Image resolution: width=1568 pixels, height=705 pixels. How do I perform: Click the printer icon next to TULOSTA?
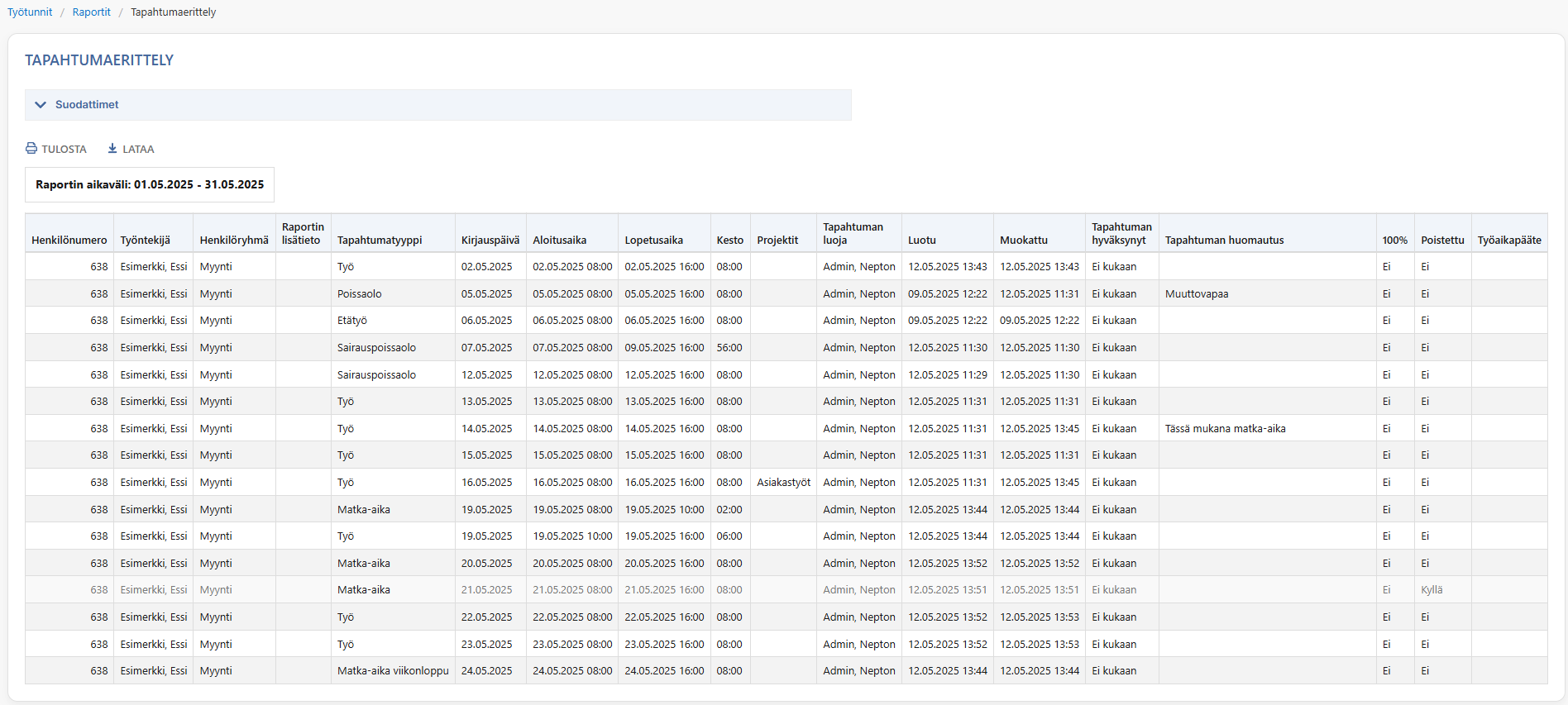pos(31,149)
